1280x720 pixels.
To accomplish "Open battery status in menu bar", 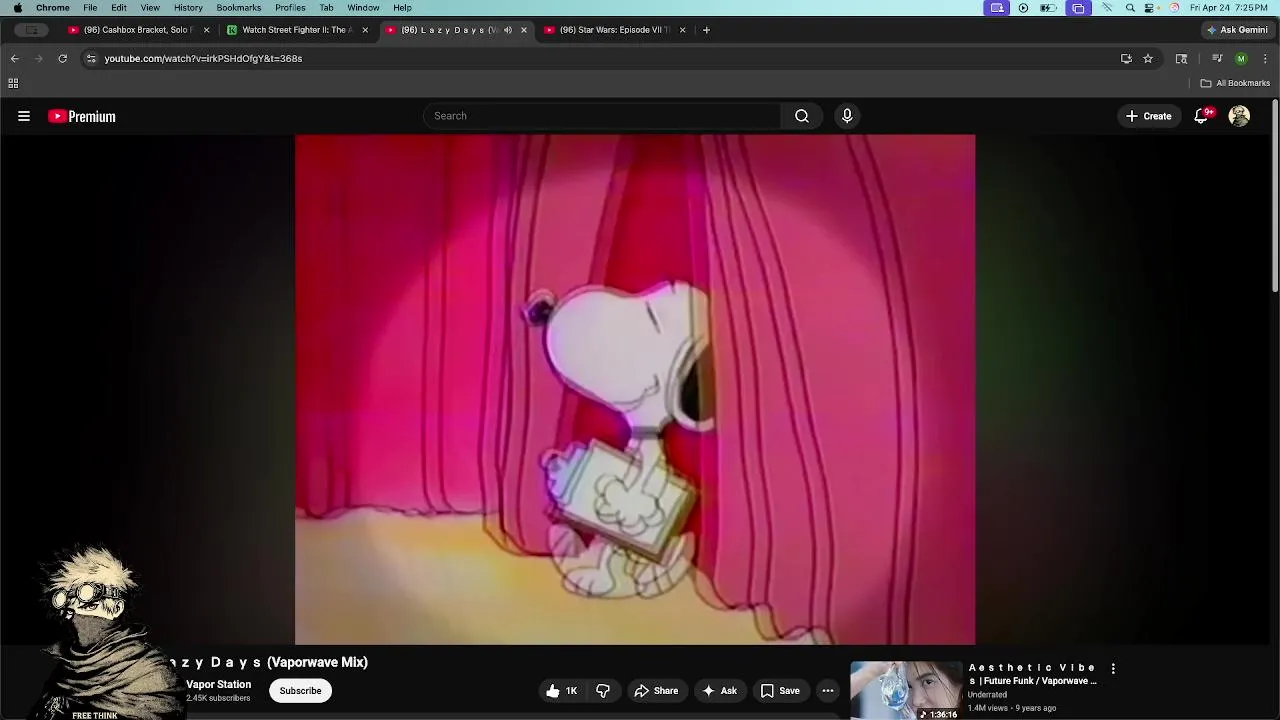I will tap(1048, 8).
